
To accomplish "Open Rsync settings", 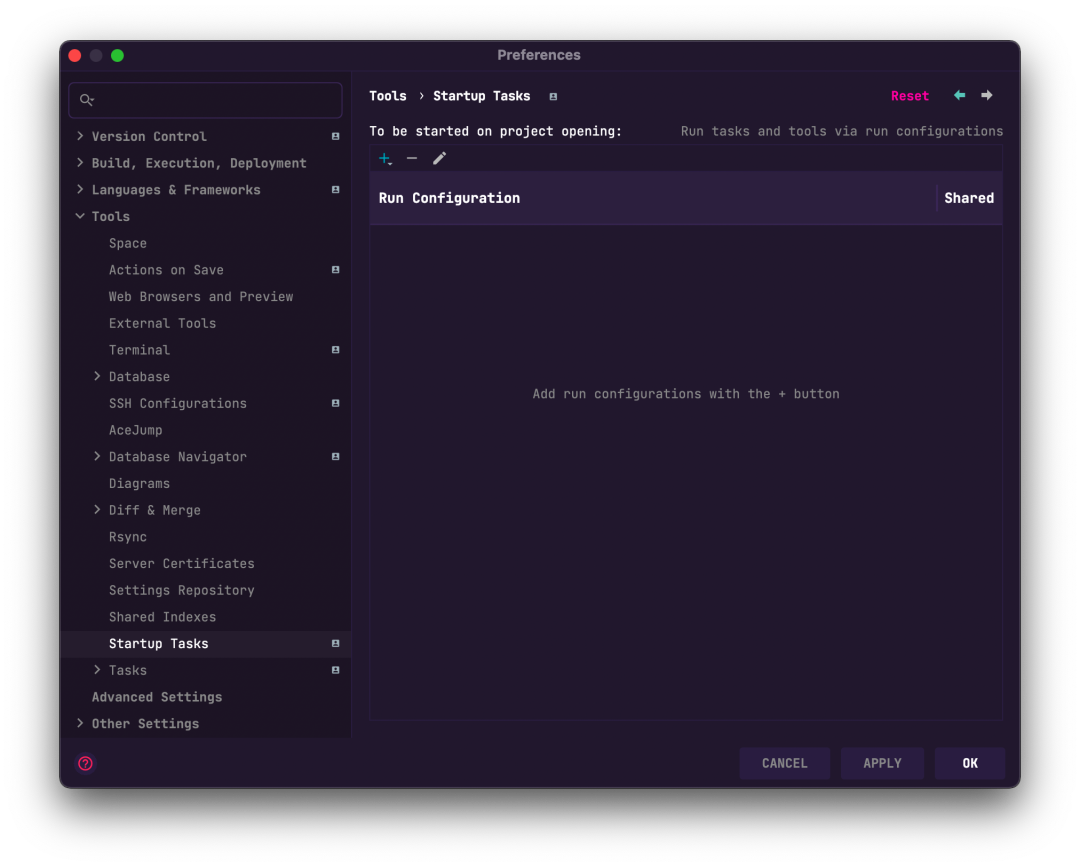I will pyautogui.click(x=127, y=537).
